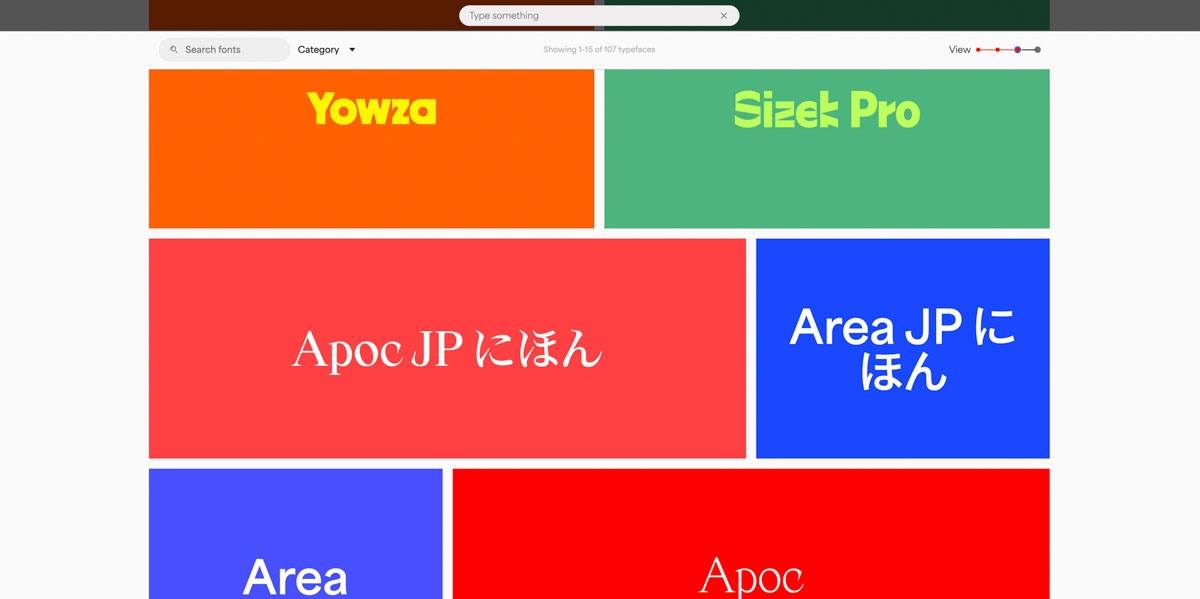The width and height of the screenshot is (1200, 599).
Task: Select the second View size dot
Action: (x=997, y=50)
